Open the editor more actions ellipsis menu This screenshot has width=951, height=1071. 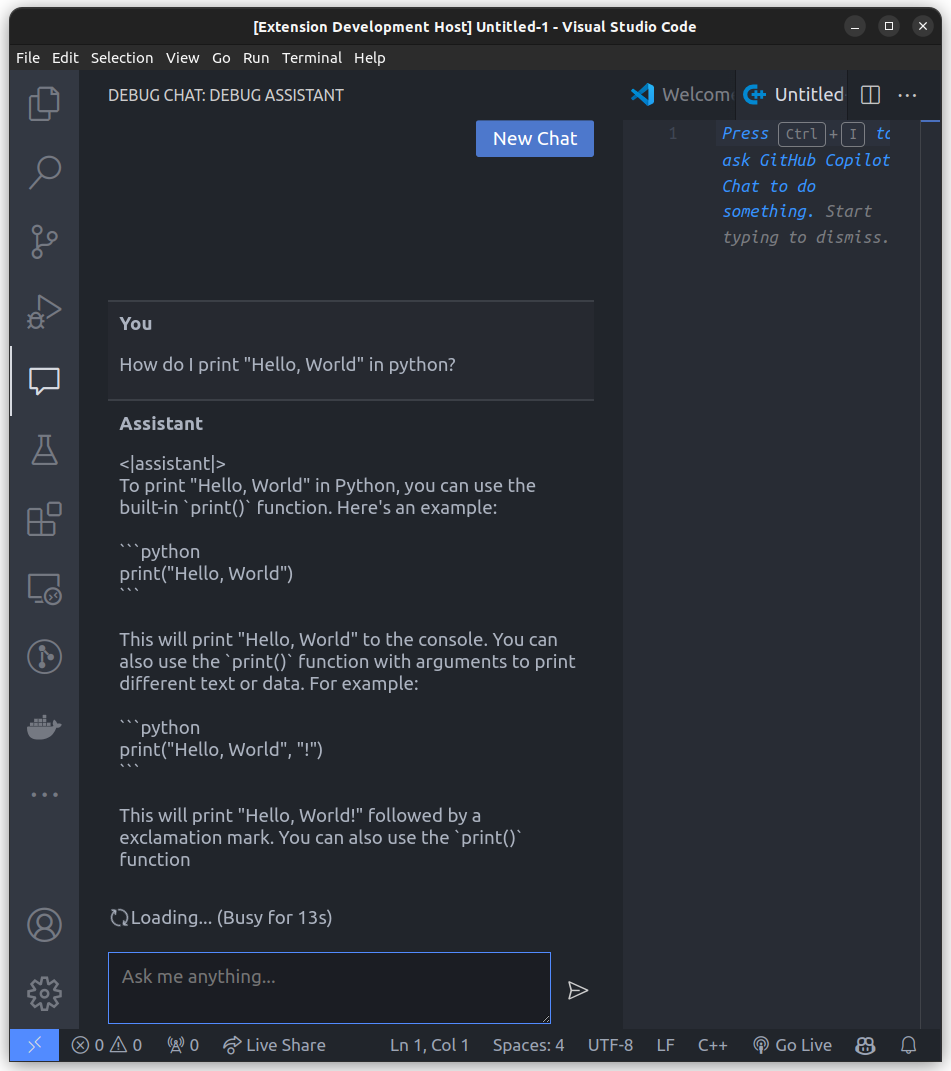coord(906,95)
